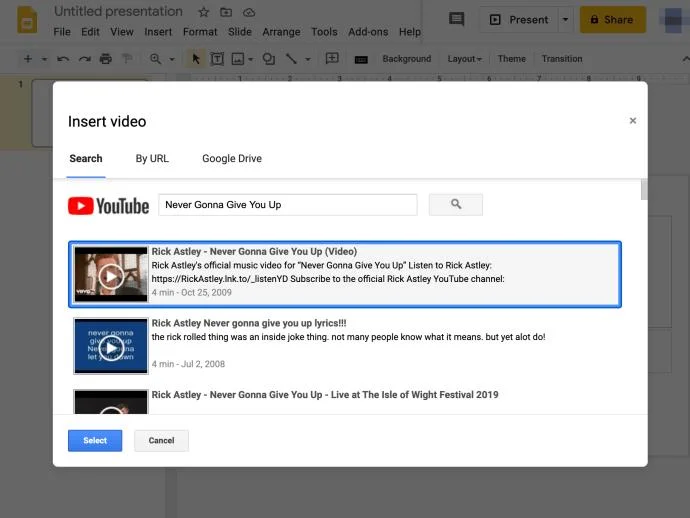Screen dimensions: 690x518
Task: Click the print icon
Action: click(106, 59)
